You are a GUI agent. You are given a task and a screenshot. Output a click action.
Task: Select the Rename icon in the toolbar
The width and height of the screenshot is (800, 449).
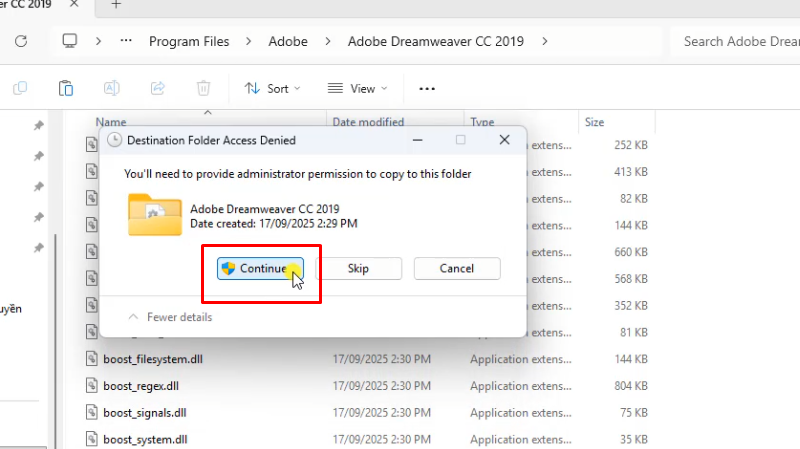(111, 88)
